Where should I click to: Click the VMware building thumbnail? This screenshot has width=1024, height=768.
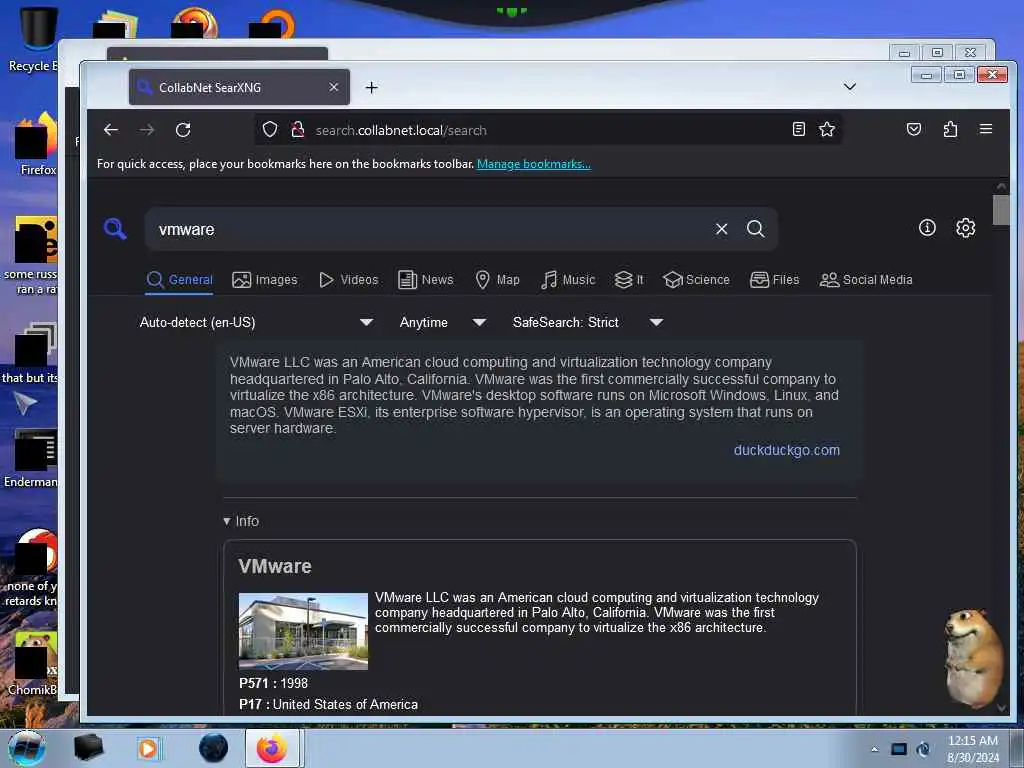(x=303, y=632)
